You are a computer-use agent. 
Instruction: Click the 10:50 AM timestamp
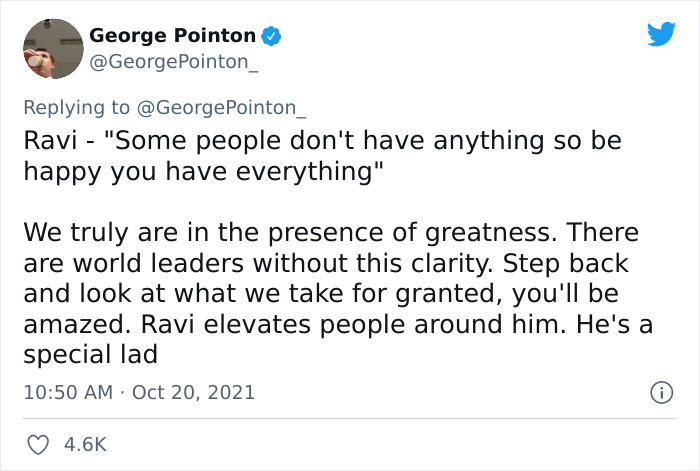click(68, 392)
